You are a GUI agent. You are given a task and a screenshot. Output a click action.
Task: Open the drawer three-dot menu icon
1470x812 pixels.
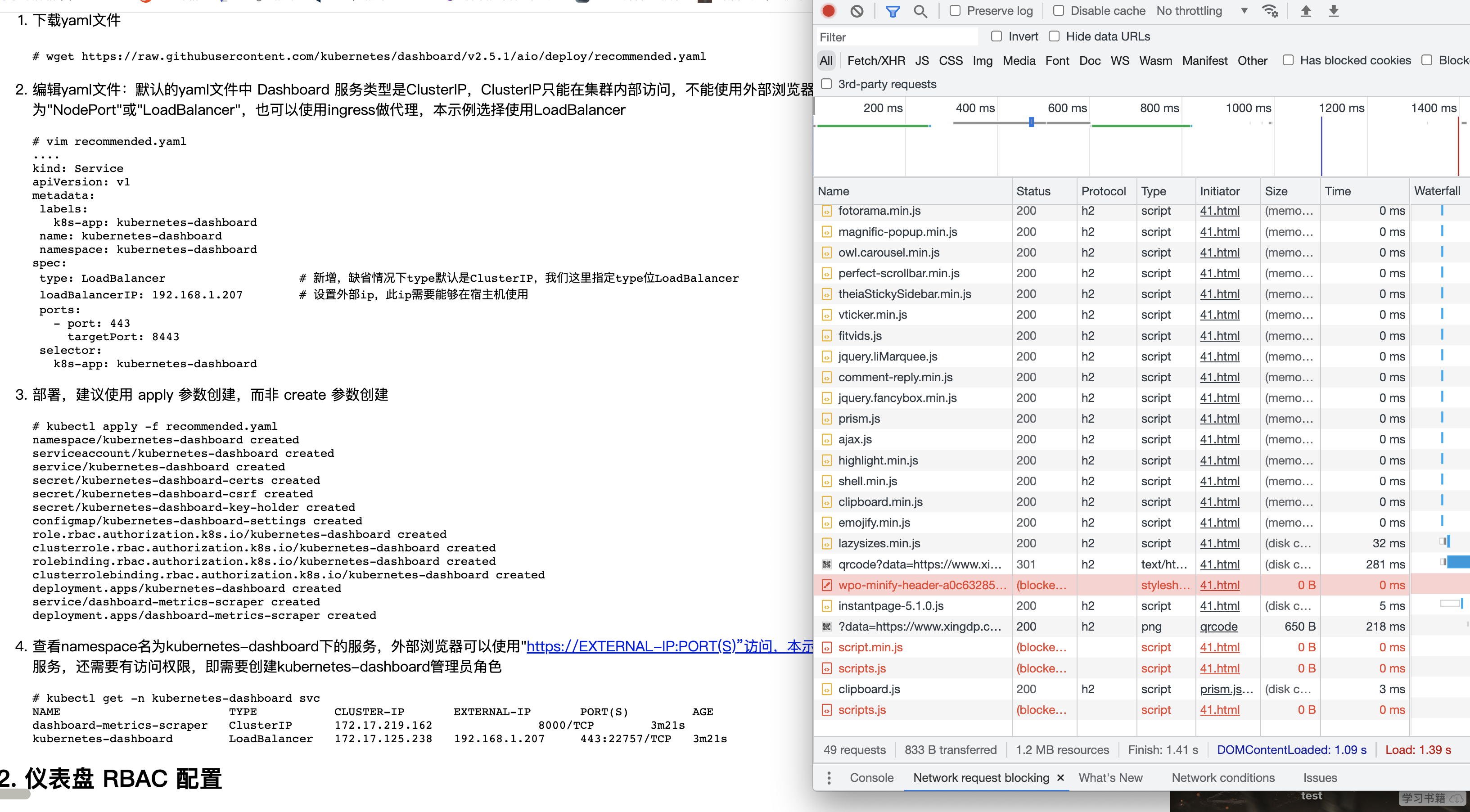click(829, 778)
